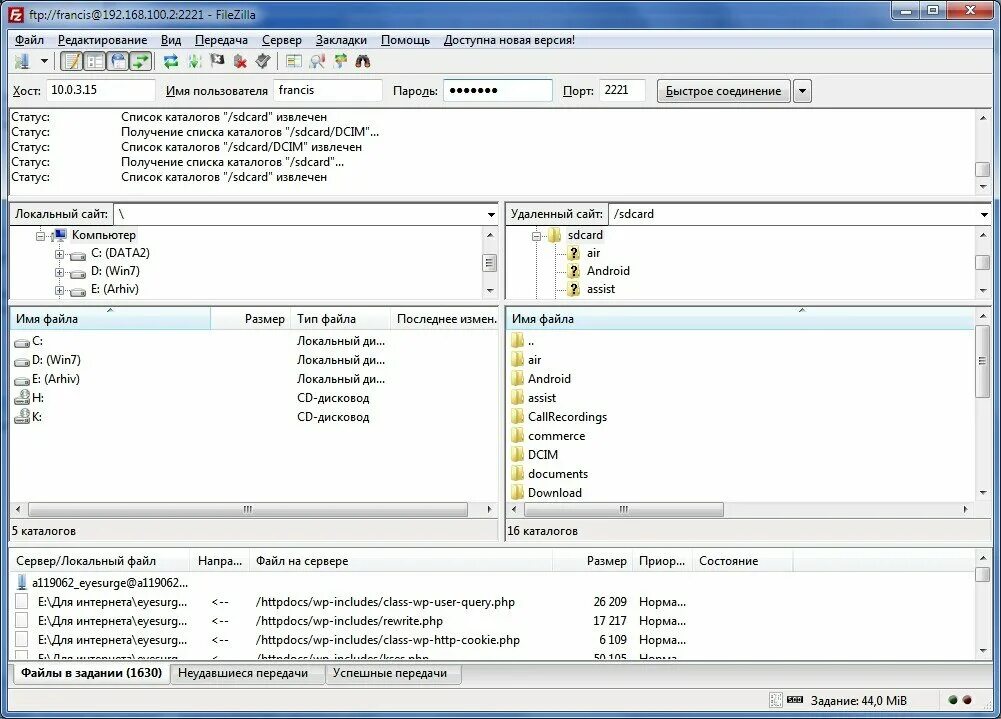Click the Хост input field

pyautogui.click(x=101, y=90)
